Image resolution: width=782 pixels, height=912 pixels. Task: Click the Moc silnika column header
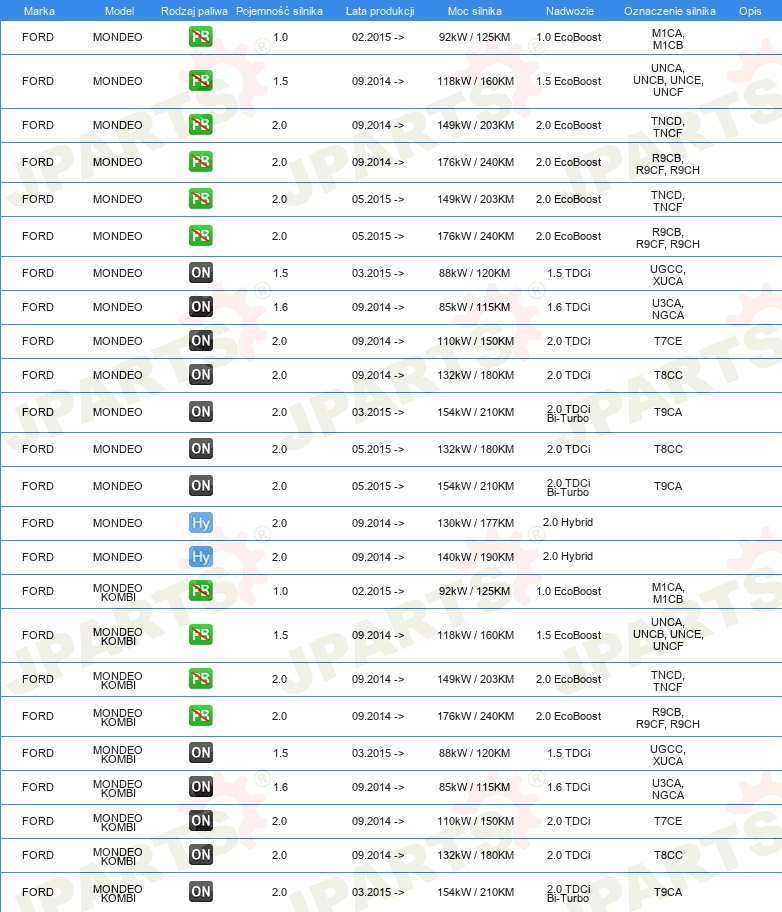pos(475,11)
